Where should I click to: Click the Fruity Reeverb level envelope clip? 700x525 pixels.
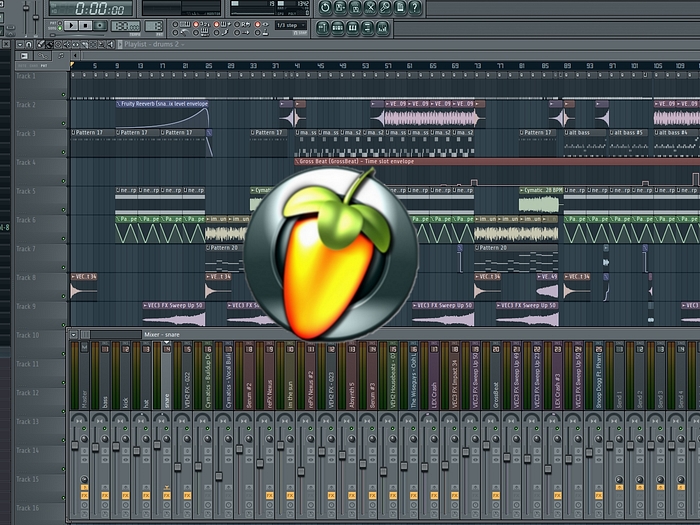(x=162, y=103)
